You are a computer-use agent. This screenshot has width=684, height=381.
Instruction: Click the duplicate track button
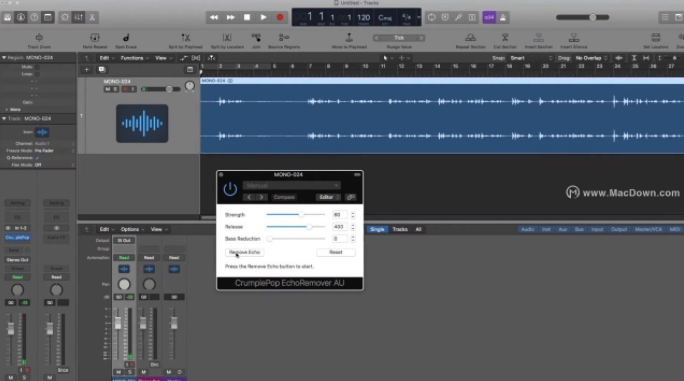point(102,69)
